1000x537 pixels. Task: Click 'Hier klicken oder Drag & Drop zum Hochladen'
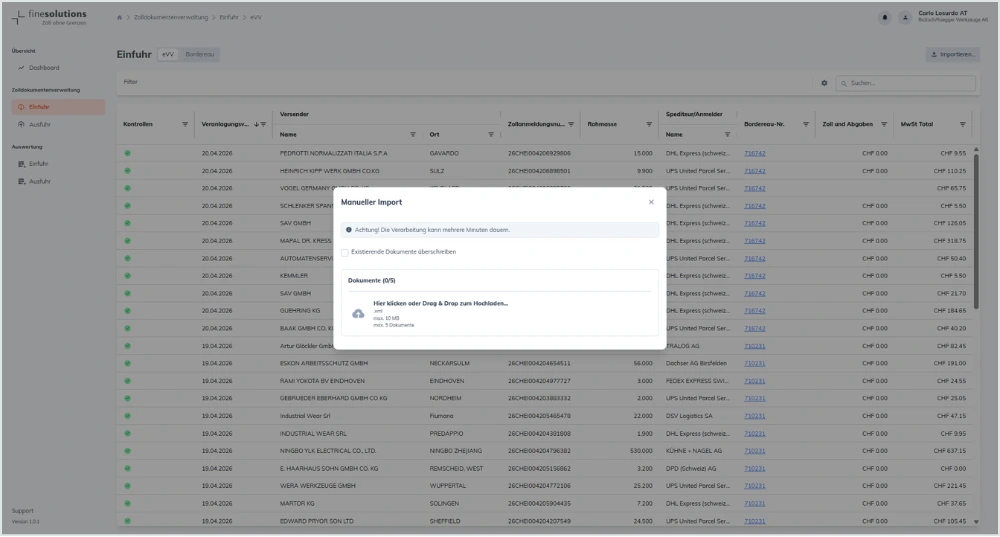point(441,304)
